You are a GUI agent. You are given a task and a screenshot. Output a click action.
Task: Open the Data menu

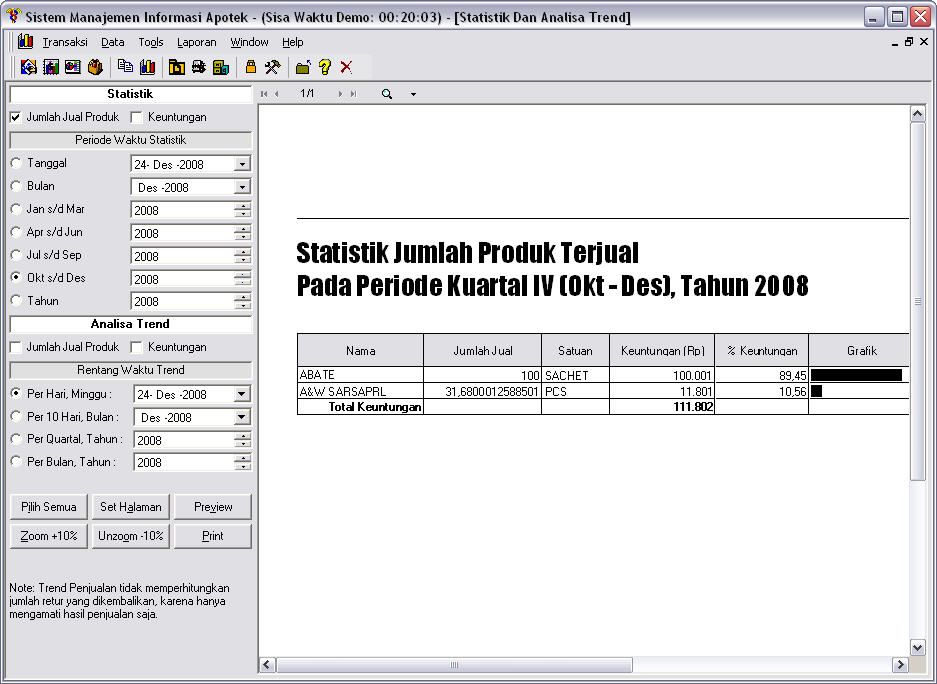tap(112, 42)
